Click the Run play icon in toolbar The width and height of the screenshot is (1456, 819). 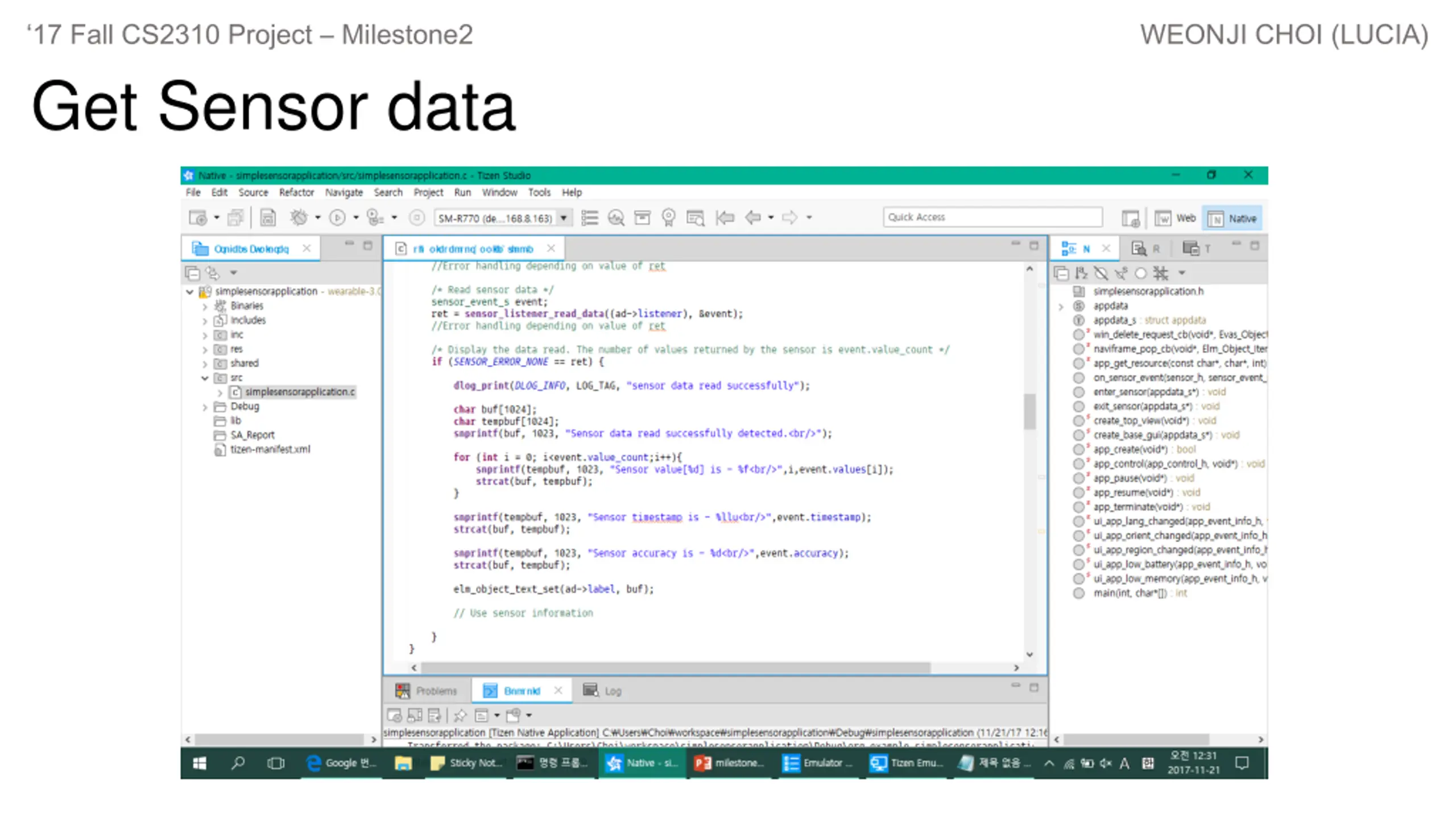pyautogui.click(x=337, y=217)
